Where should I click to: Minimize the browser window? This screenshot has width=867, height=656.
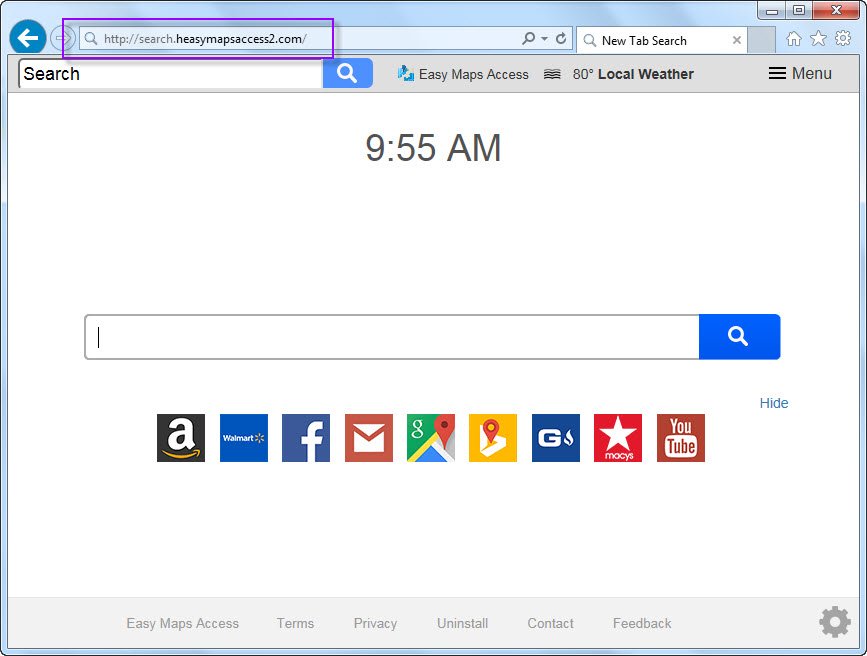pyautogui.click(x=772, y=11)
